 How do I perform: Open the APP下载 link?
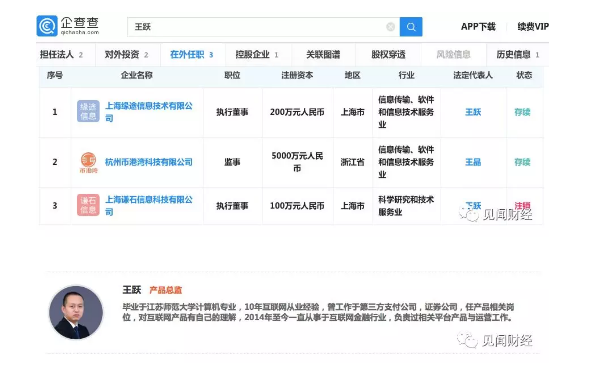pos(478,27)
